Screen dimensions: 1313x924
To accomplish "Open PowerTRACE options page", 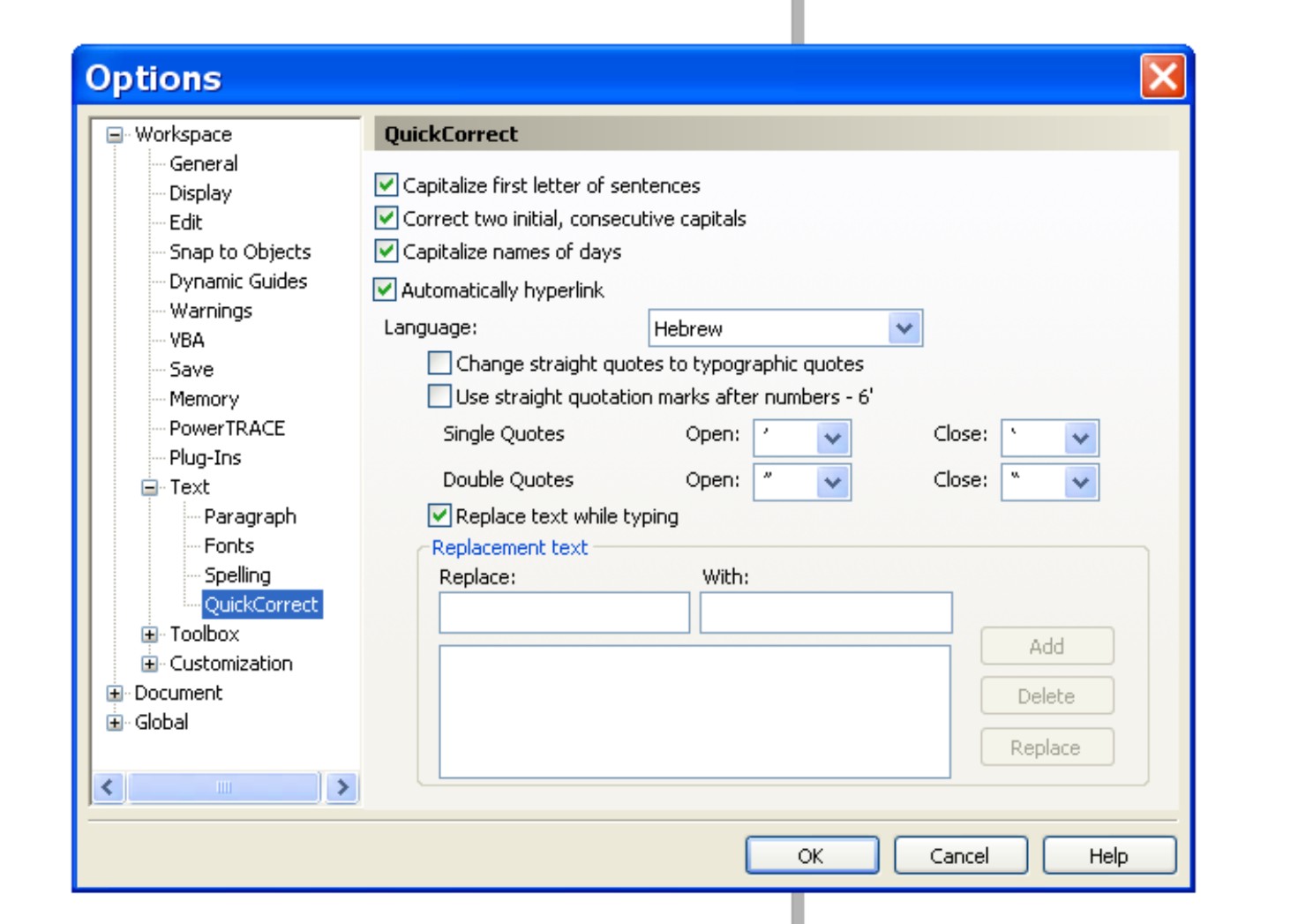I will [227, 428].
